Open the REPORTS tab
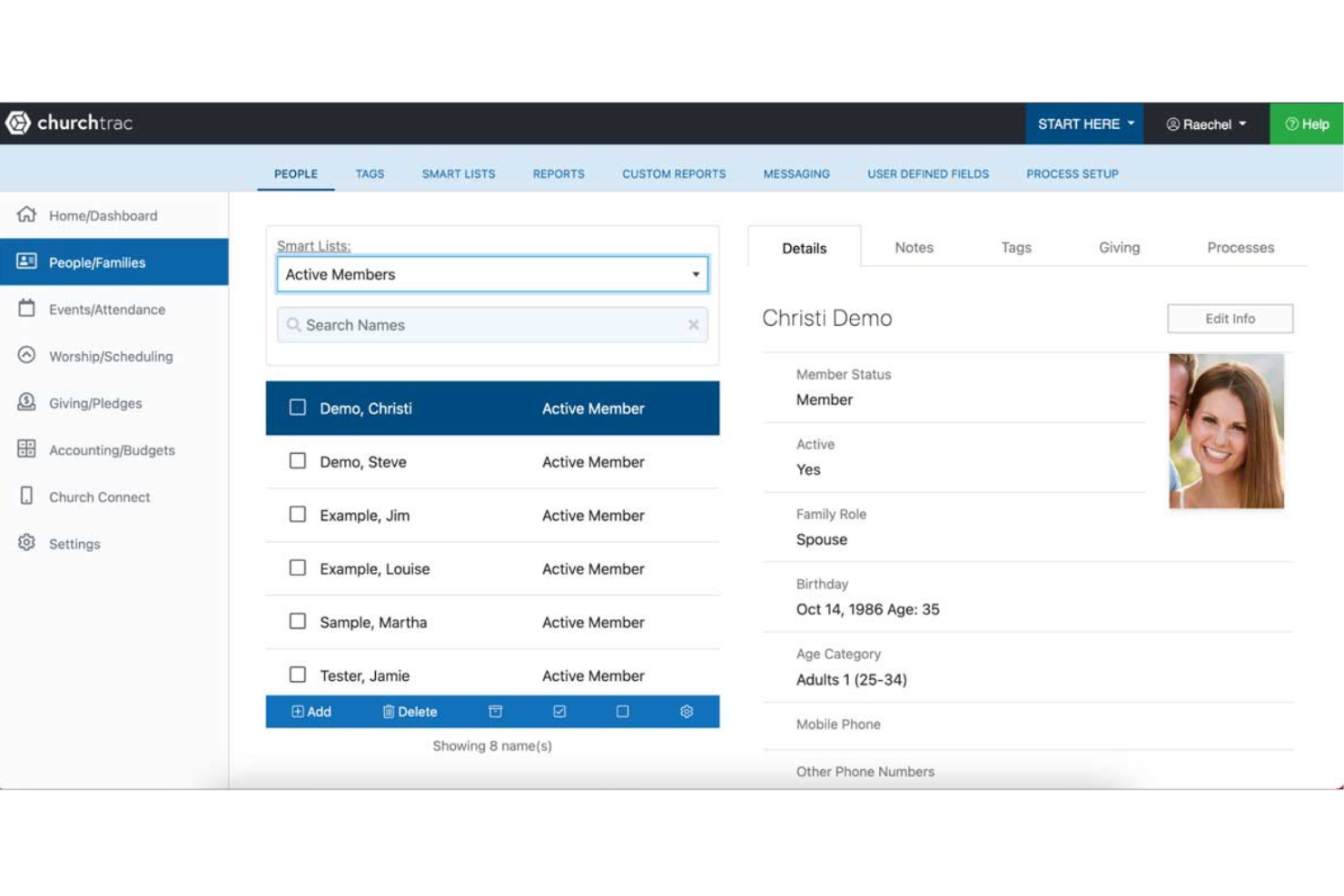 558,173
